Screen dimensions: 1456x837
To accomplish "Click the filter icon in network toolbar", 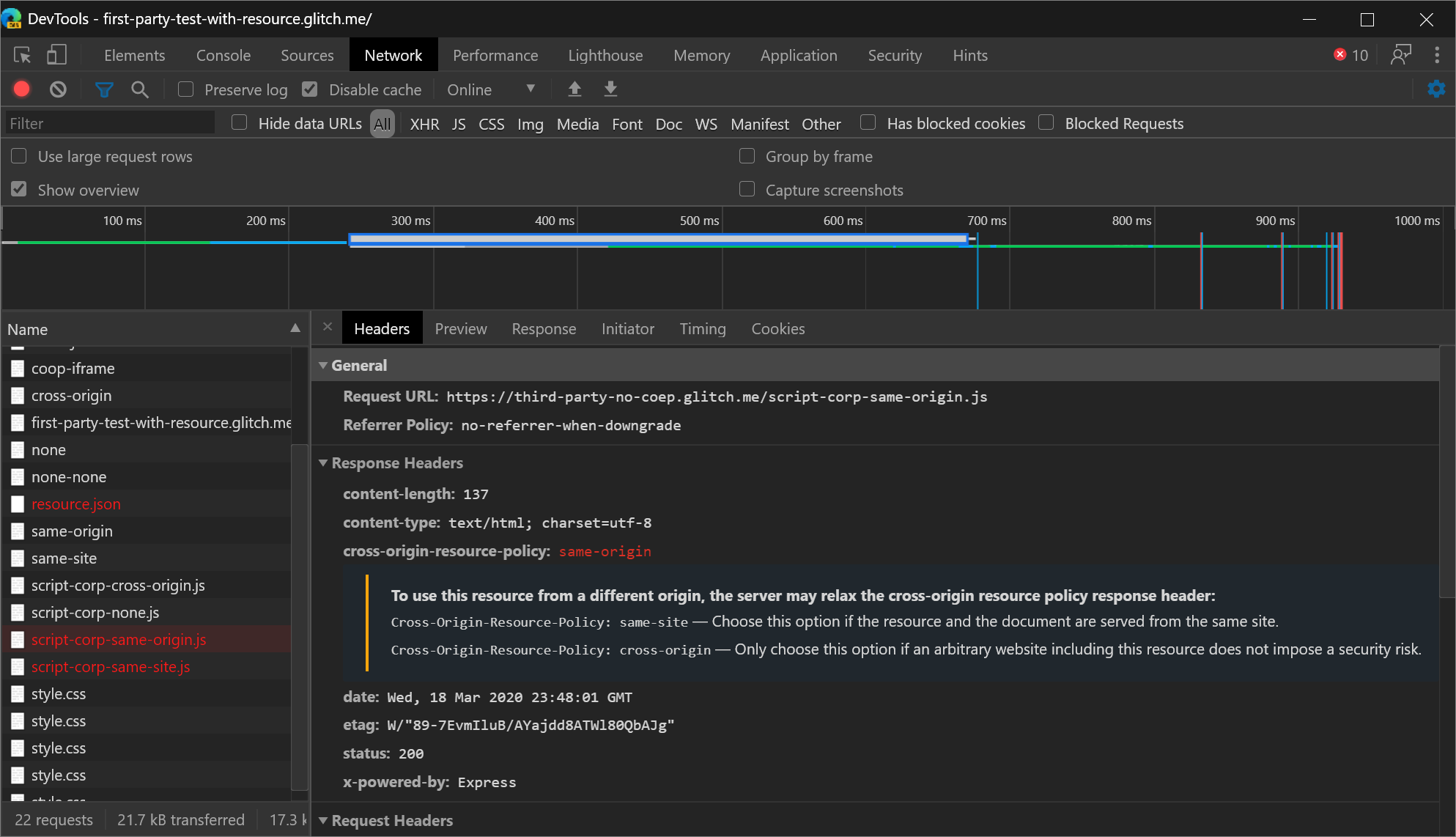I will 104,90.
